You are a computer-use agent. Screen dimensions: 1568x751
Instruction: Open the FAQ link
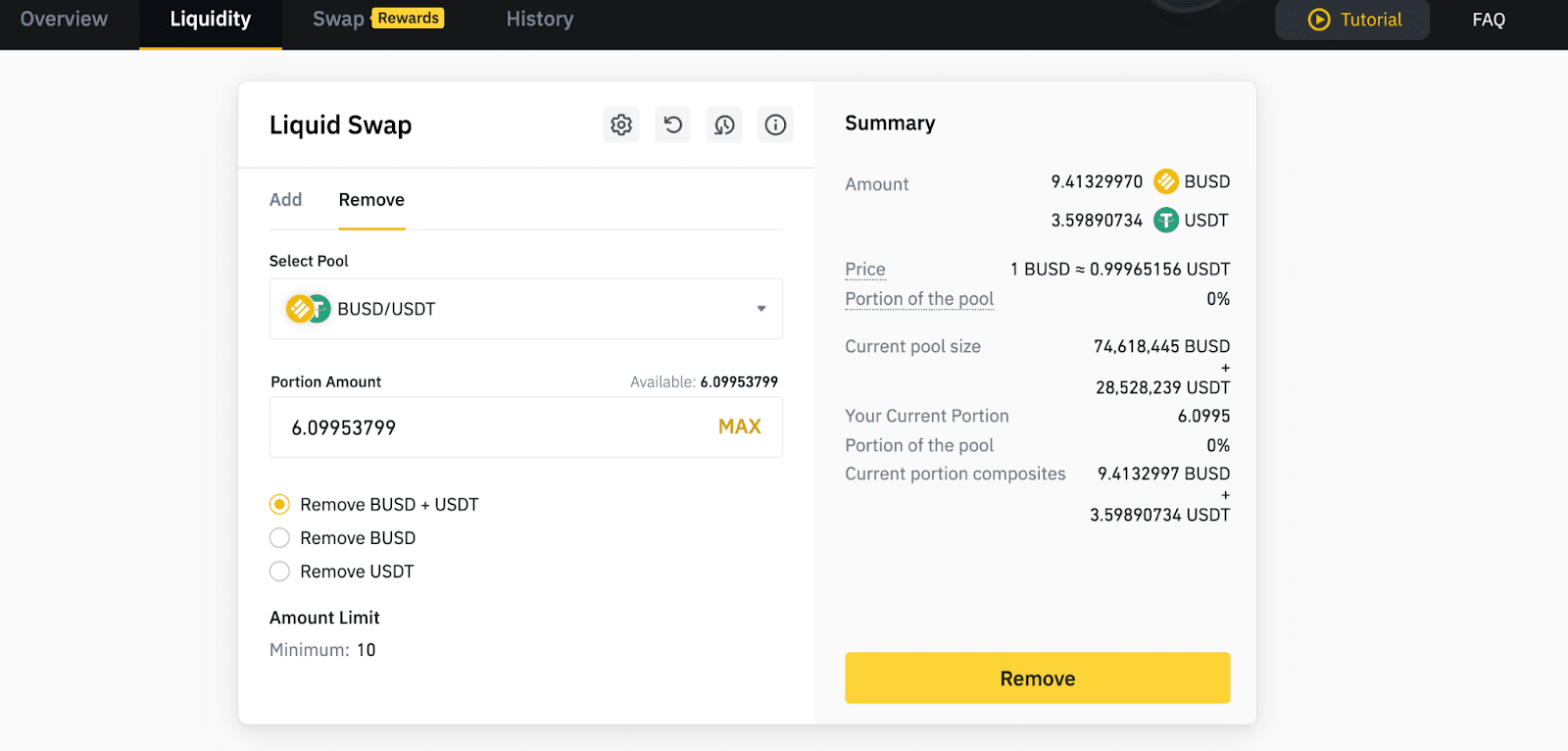click(x=1489, y=20)
